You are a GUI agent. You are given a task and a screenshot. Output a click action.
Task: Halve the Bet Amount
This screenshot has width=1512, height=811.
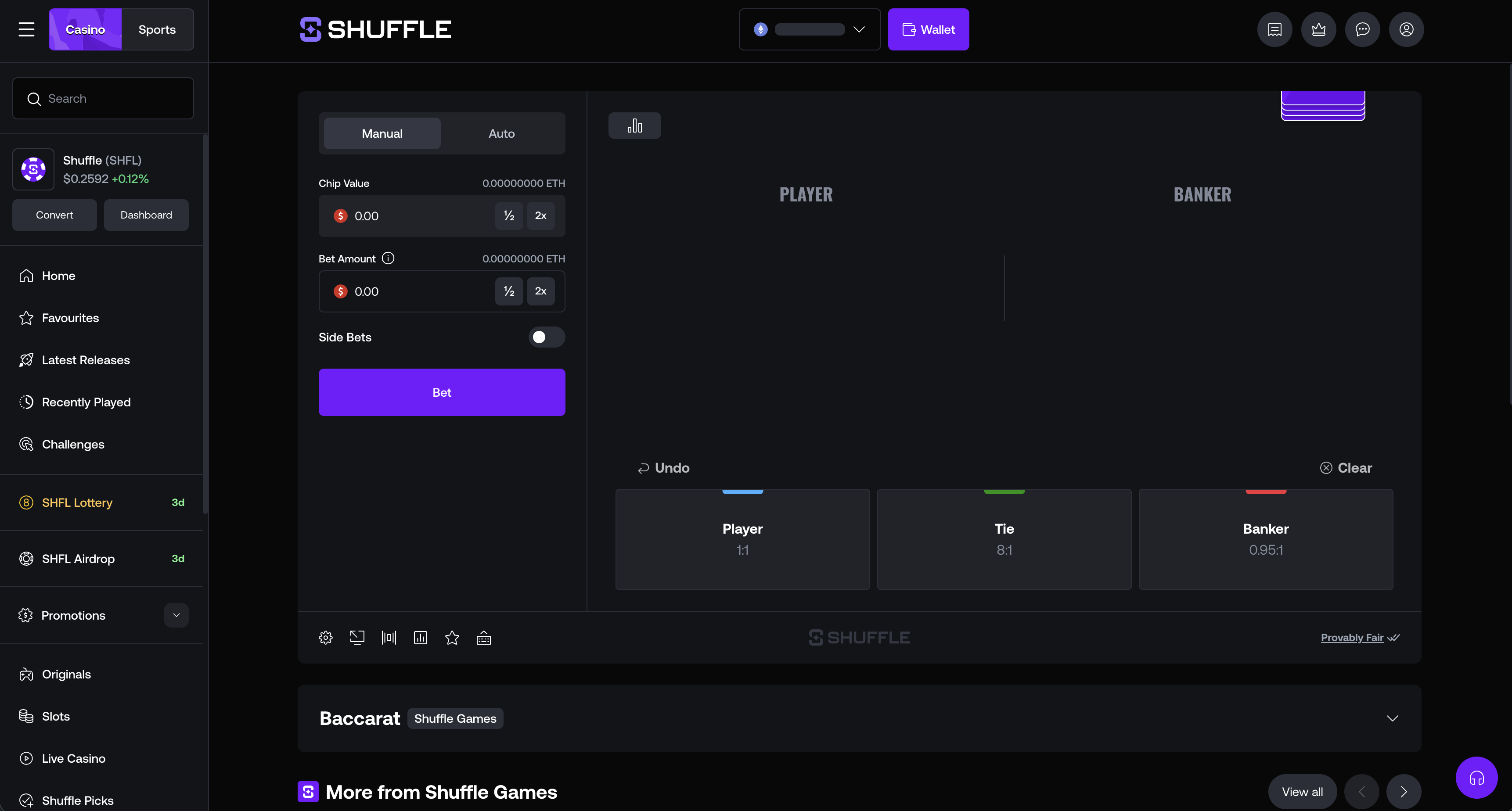pyautogui.click(x=509, y=291)
